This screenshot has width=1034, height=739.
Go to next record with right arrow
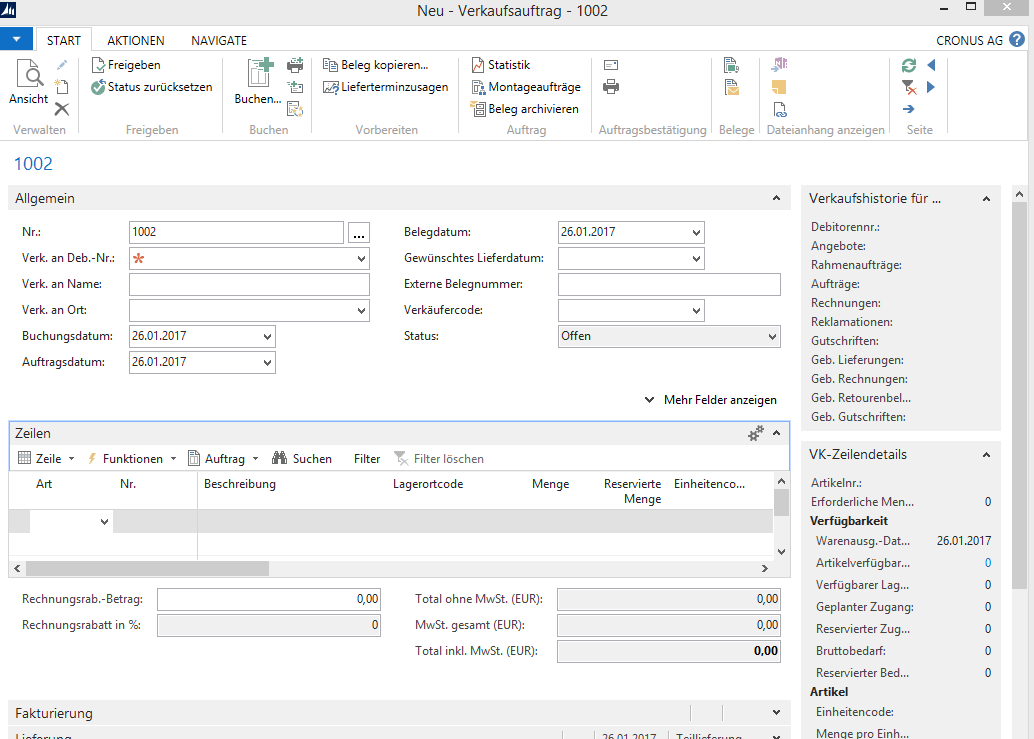click(x=931, y=86)
